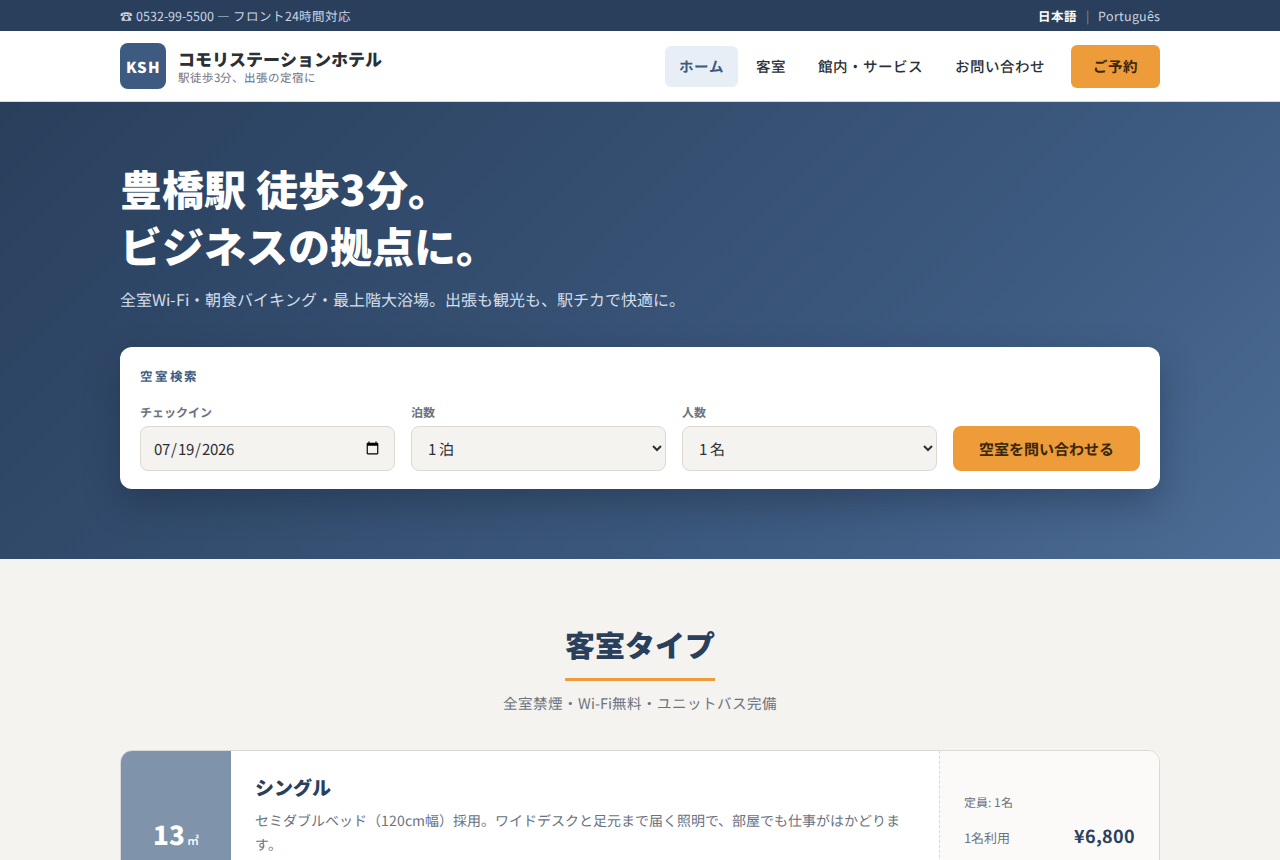Open the calendar picker in check-in field
This screenshot has height=860, width=1280.
pyautogui.click(x=373, y=449)
